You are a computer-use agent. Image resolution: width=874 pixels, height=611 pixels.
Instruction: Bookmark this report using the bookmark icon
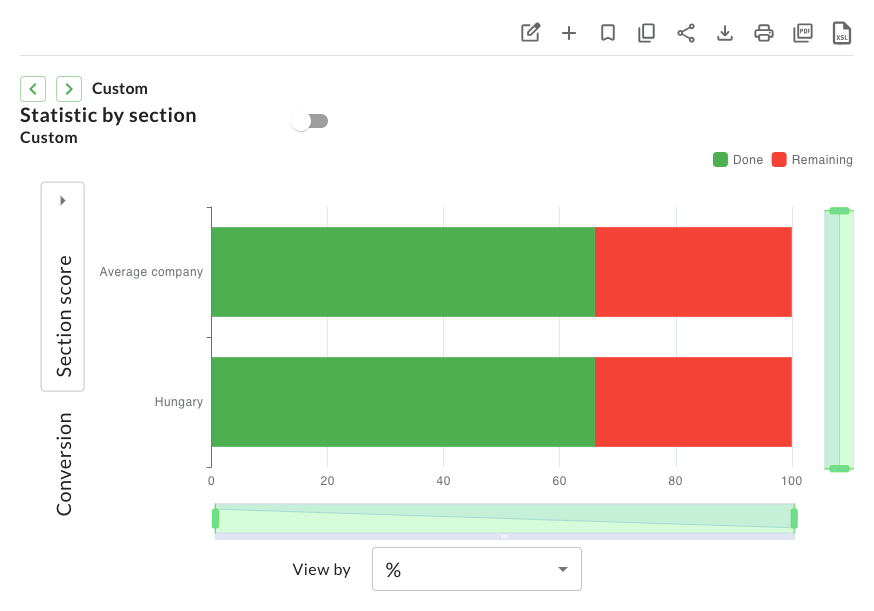pyautogui.click(x=608, y=33)
